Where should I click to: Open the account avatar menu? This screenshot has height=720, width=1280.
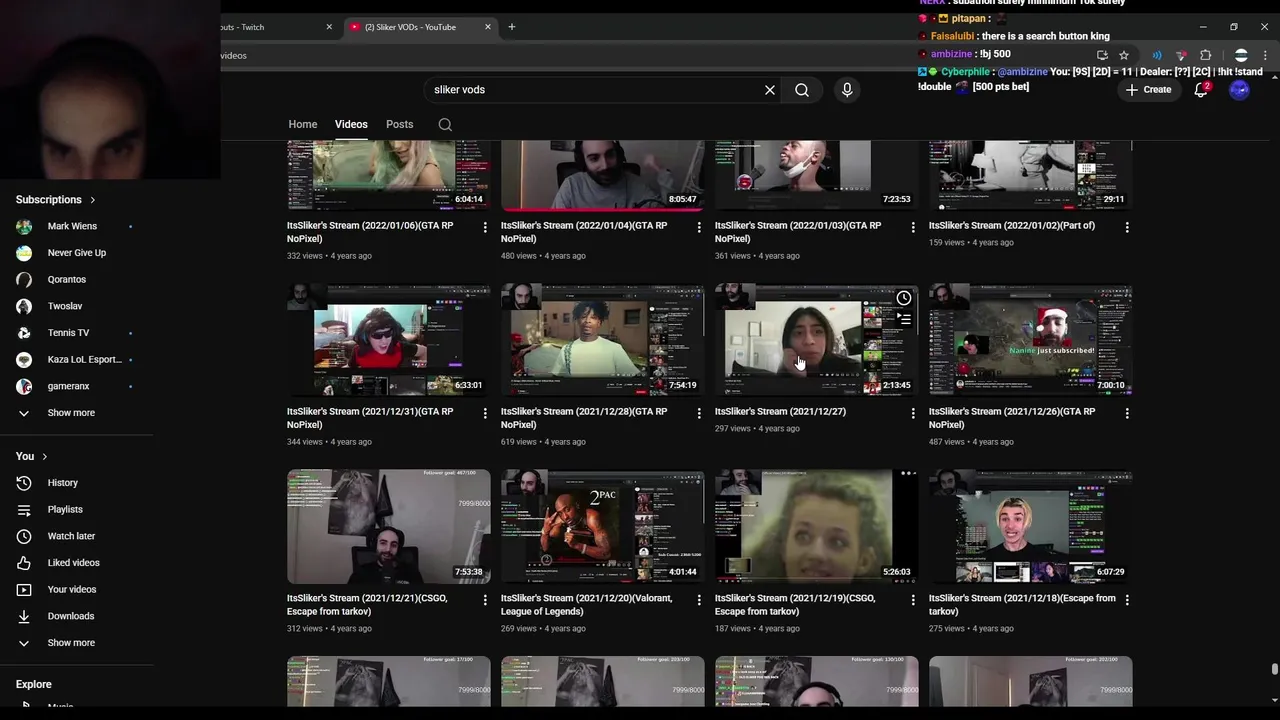tap(1240, 90)
